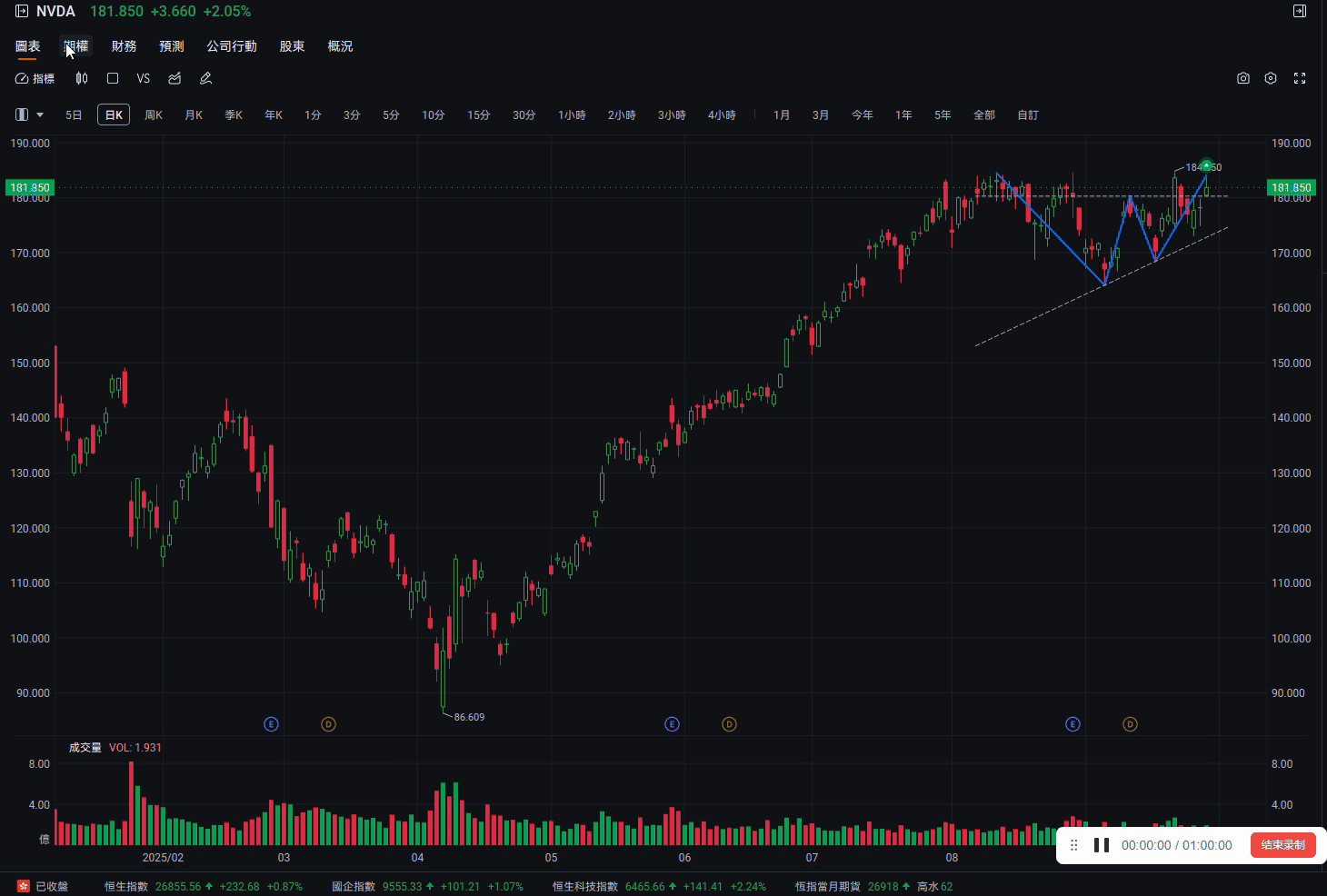Select the pencil drawing tool icon
This screenshot has height=896, width=1327.
[x=206, y=79]
